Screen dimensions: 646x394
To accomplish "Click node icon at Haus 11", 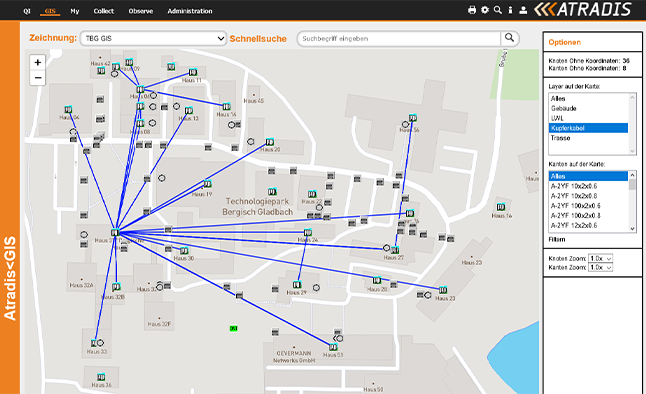I will point(192,73).
